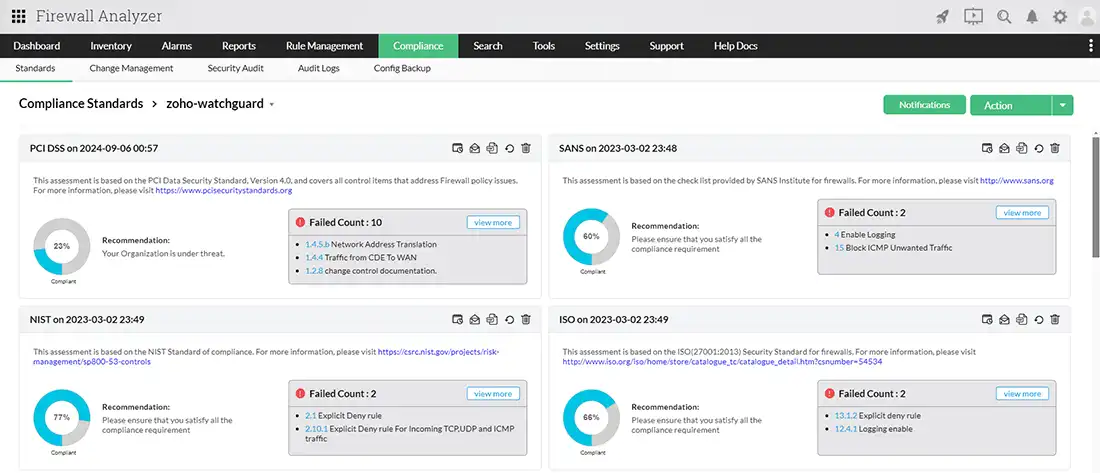Delete the NIST assessment

pos(526,319)
